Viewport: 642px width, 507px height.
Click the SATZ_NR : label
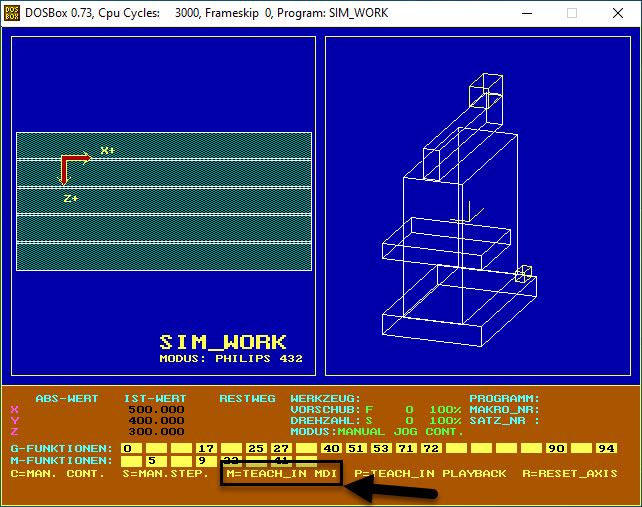(504, 421)
